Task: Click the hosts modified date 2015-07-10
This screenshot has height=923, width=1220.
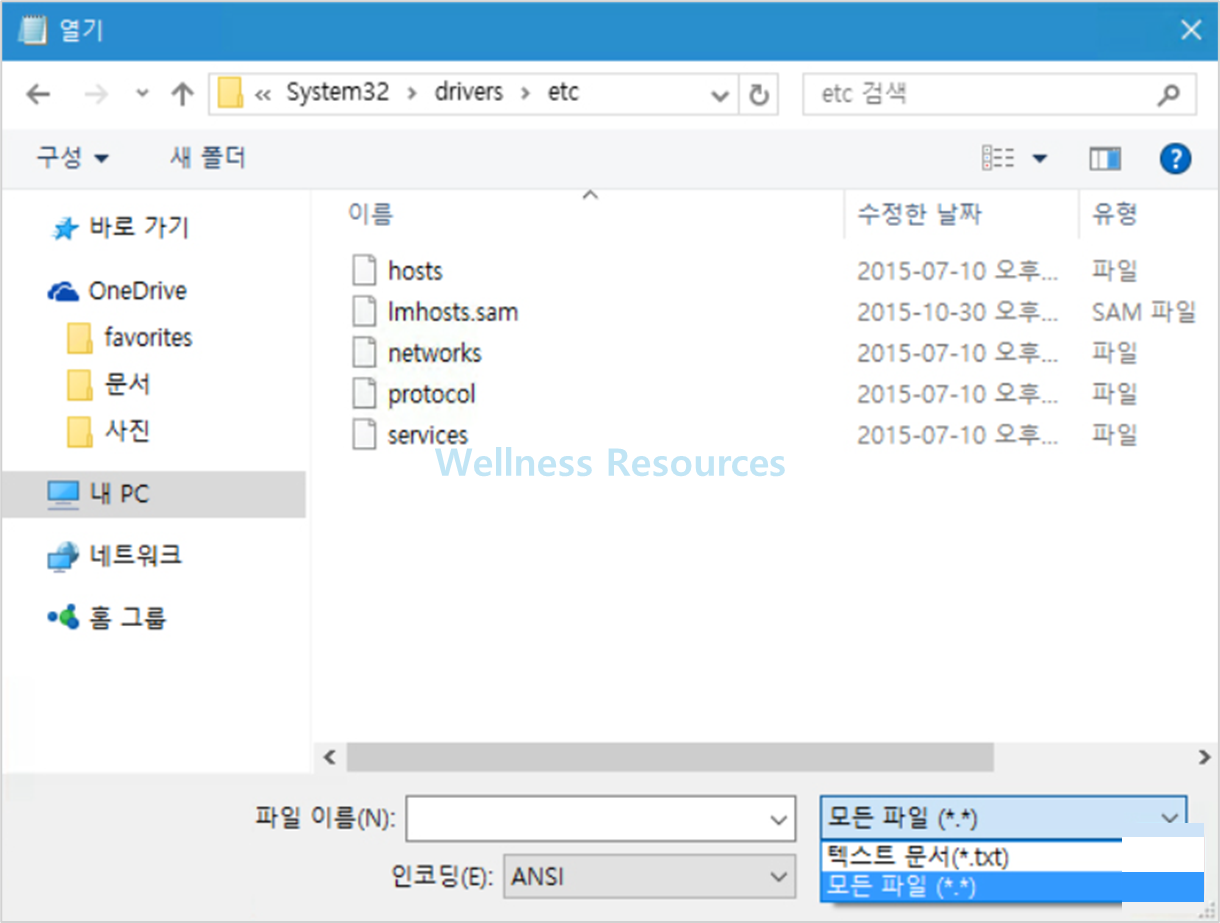Action: [x=957, y=271]
